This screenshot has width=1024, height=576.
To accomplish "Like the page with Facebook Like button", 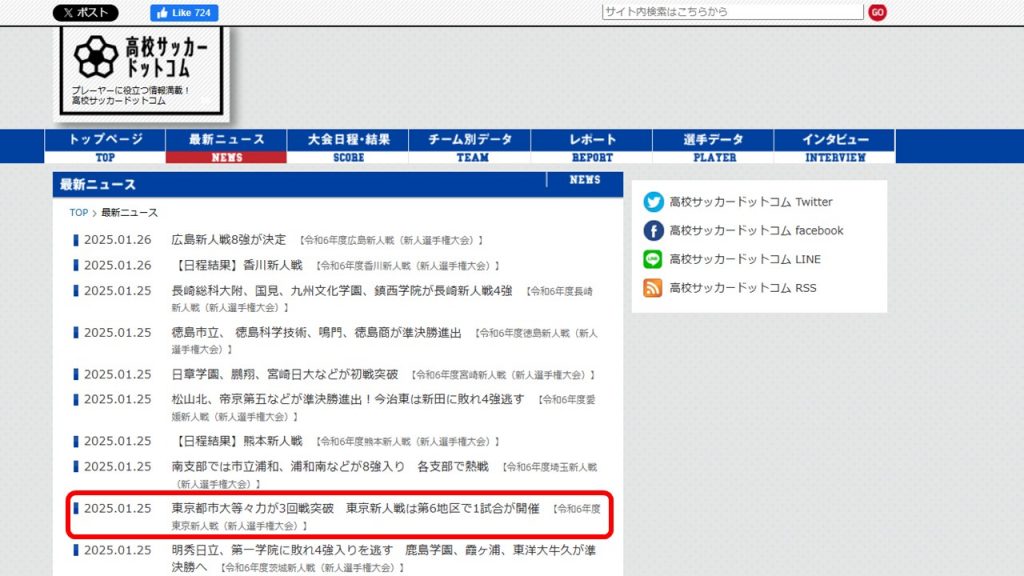I will click(x=184, y=12).
